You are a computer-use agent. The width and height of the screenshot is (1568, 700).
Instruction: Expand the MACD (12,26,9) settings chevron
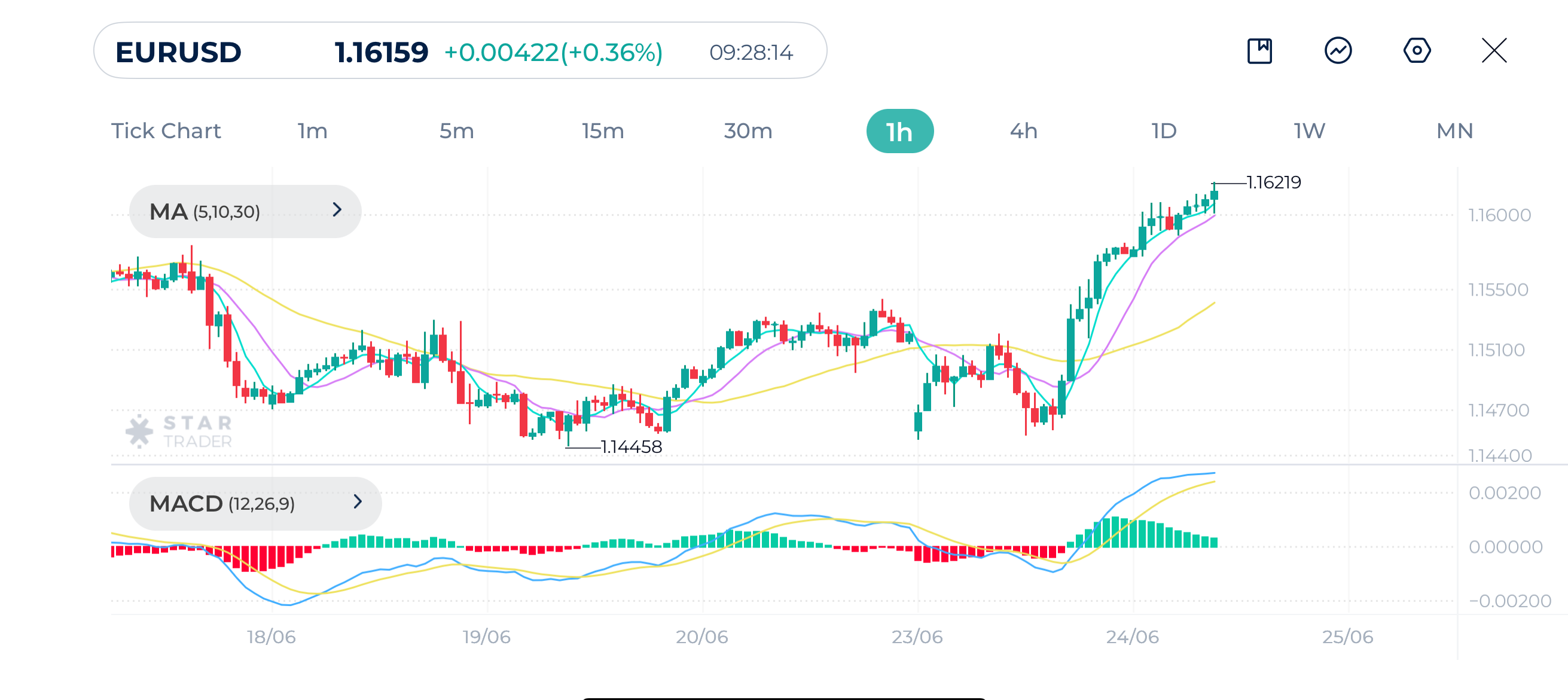pyautogui.click(x=358, y=503)
